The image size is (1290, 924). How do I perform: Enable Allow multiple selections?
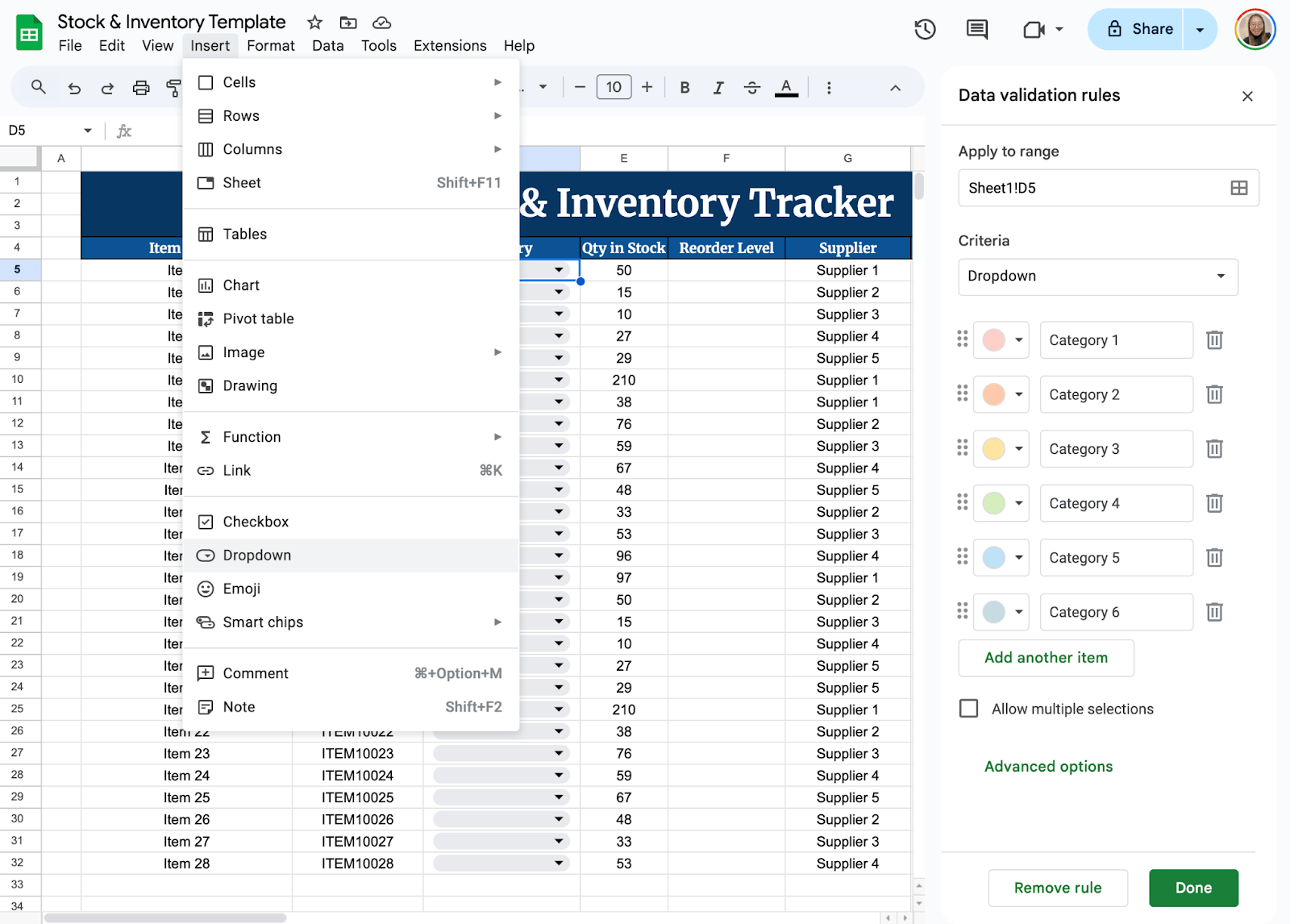point(969,708)
